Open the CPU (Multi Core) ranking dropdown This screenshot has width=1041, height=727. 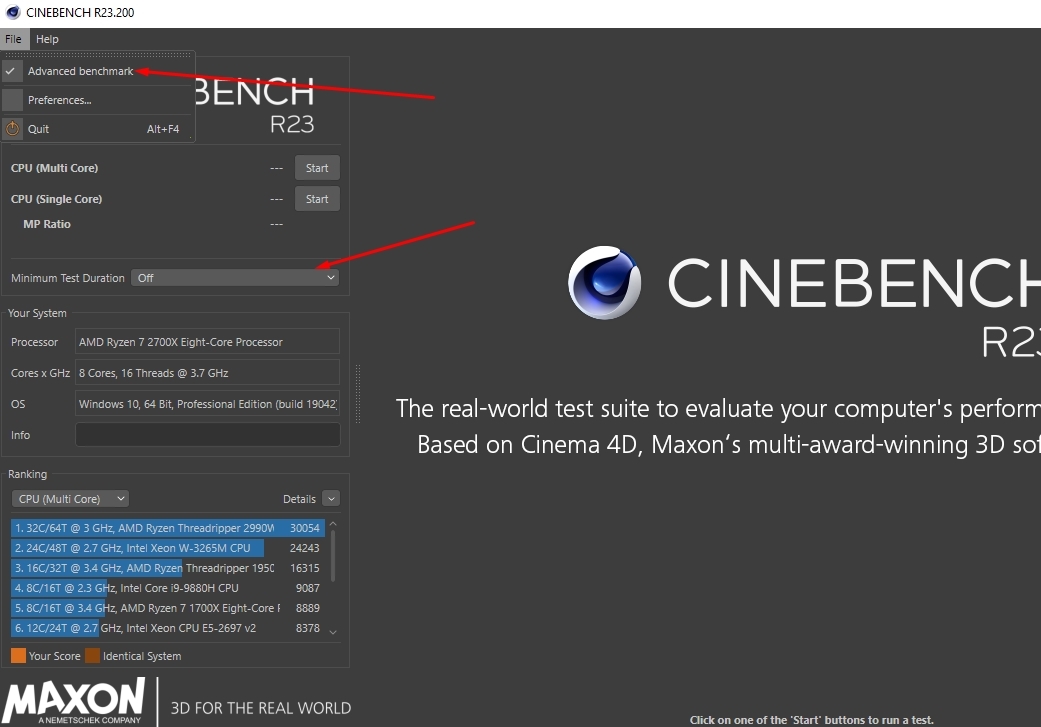point(70,499)
